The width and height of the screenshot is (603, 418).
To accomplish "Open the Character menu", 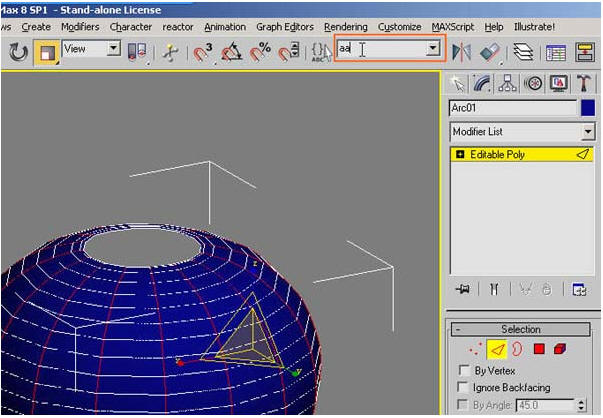I will point(131,27).
